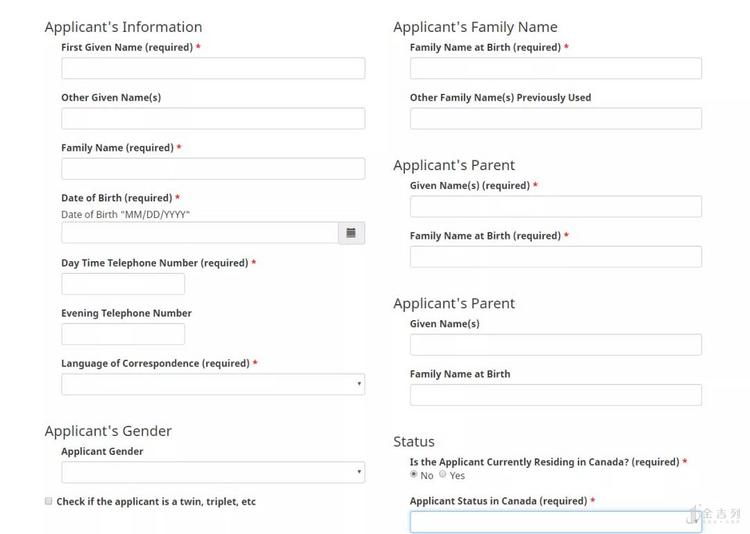Click the applicant's Family Name input field
Screen dimensions: 750x534
pyautogui.click(x=212, y=168)
